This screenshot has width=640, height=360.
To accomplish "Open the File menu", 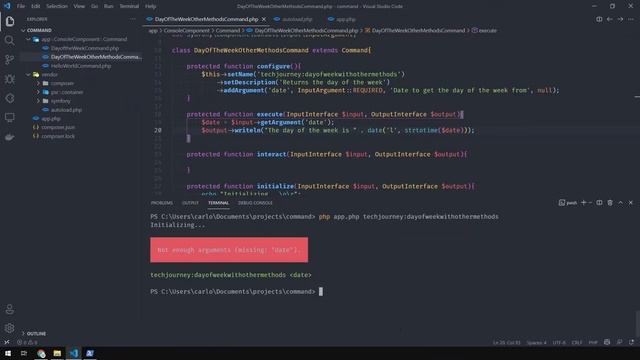I will 21,6.
